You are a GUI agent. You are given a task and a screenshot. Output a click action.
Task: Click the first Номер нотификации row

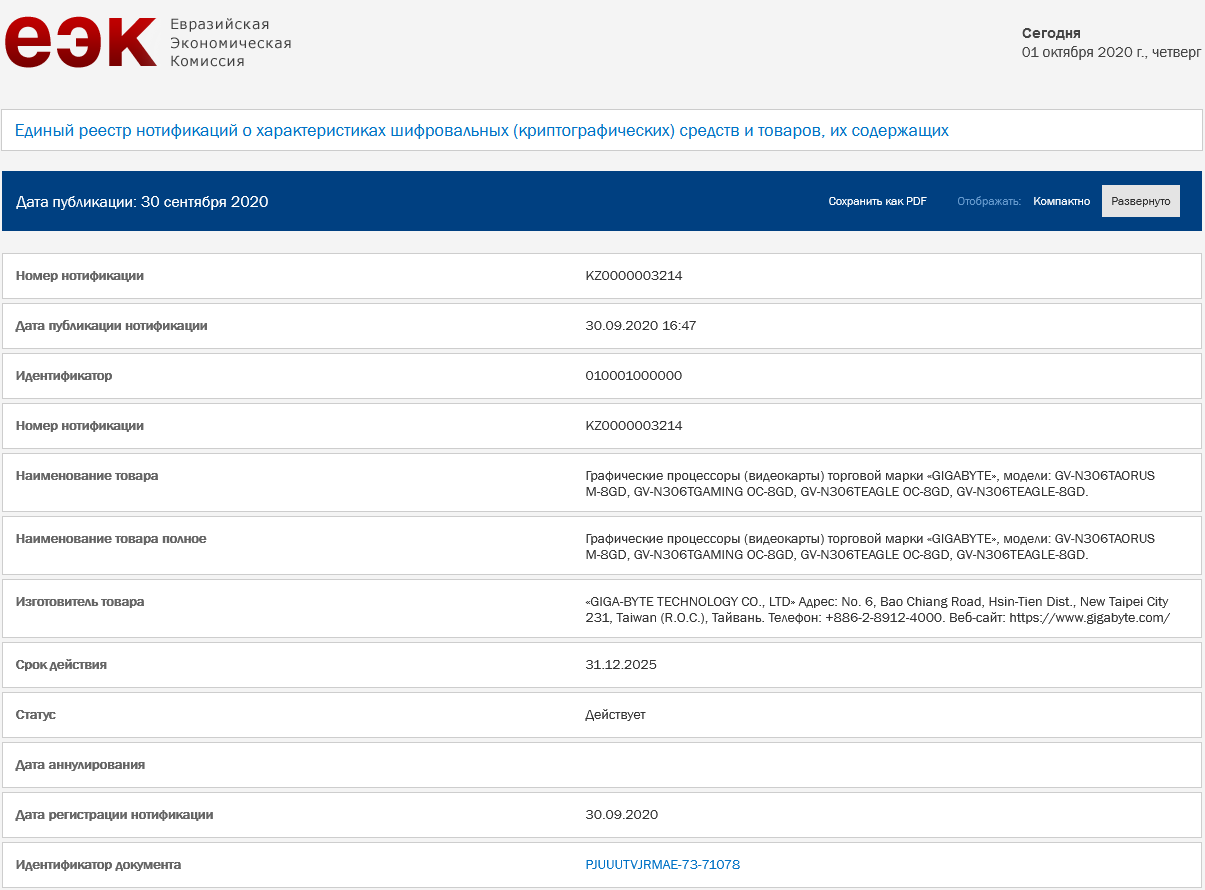point(602,276)
